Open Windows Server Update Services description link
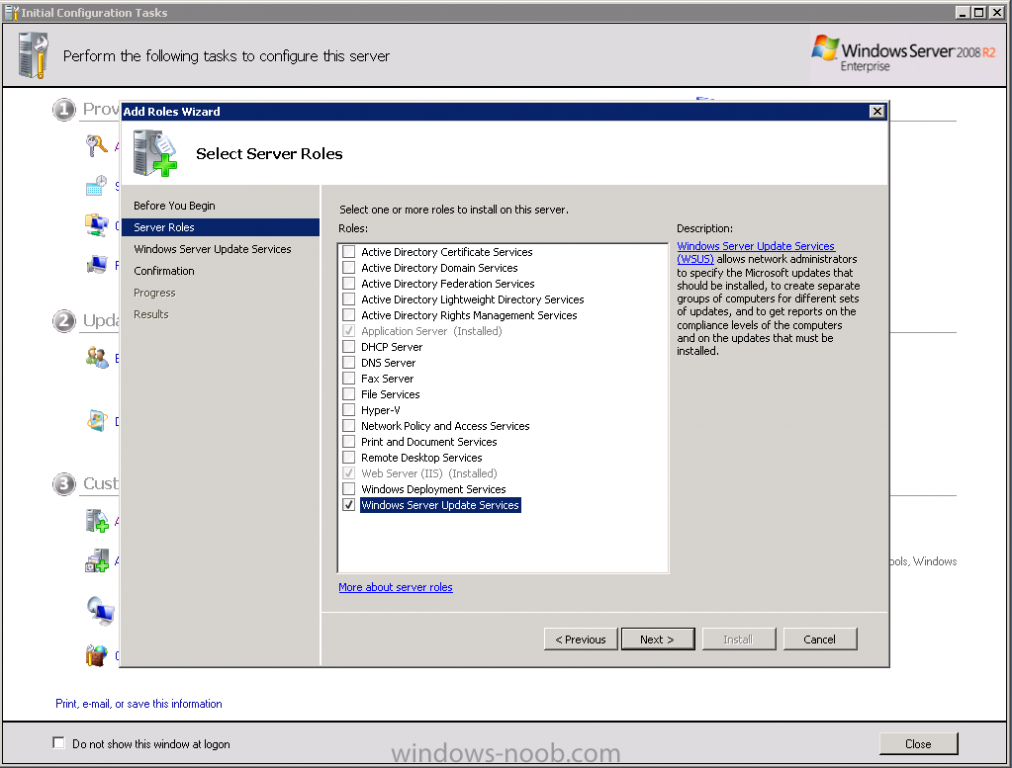This screenshot has height=768, width=1012. [x=755, y=252]
